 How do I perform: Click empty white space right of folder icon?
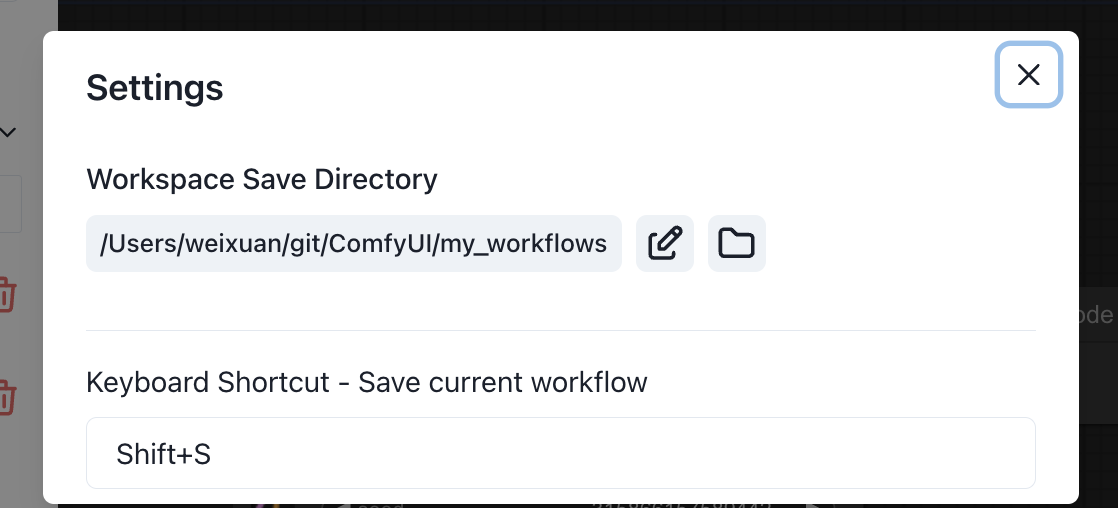point(900,243)
